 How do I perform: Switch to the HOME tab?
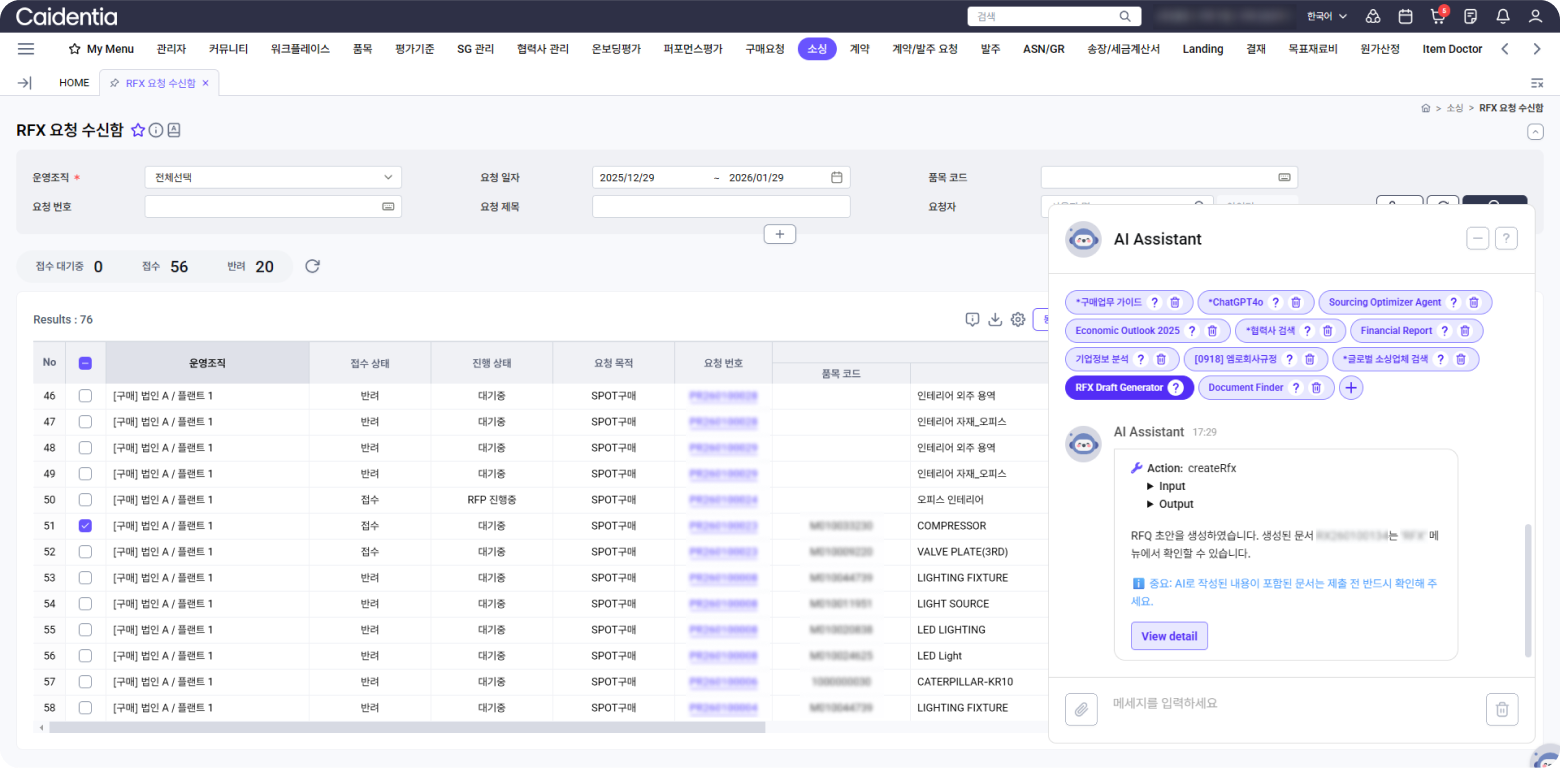[x=74, y=83]
